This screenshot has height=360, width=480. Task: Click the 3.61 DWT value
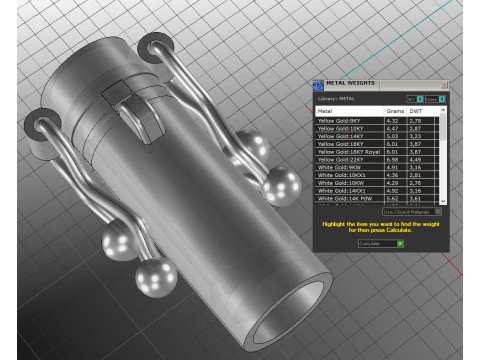coord(415,198)
